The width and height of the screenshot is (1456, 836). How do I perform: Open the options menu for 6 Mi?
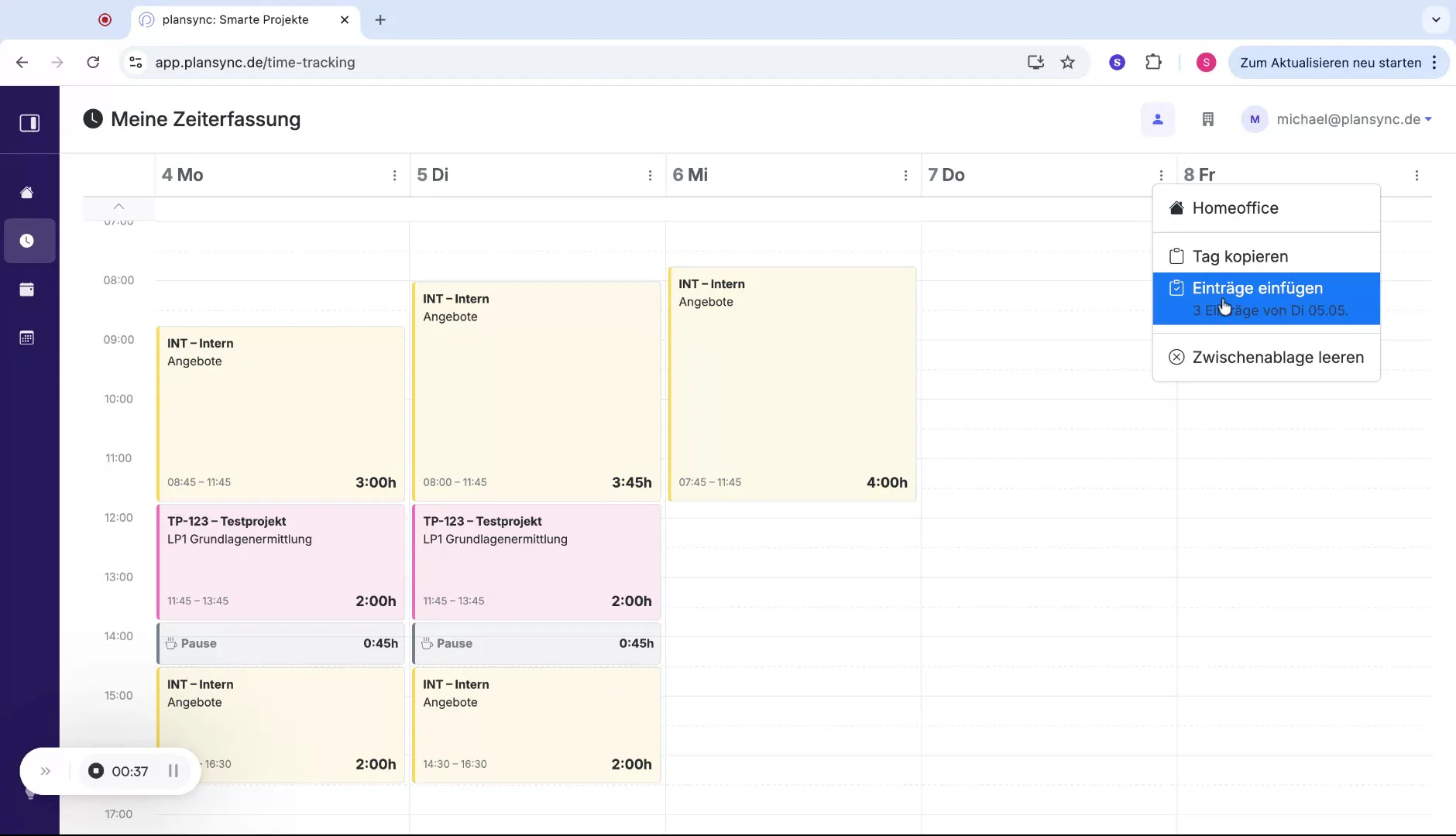pyautogui.click(x=905, y=176)
